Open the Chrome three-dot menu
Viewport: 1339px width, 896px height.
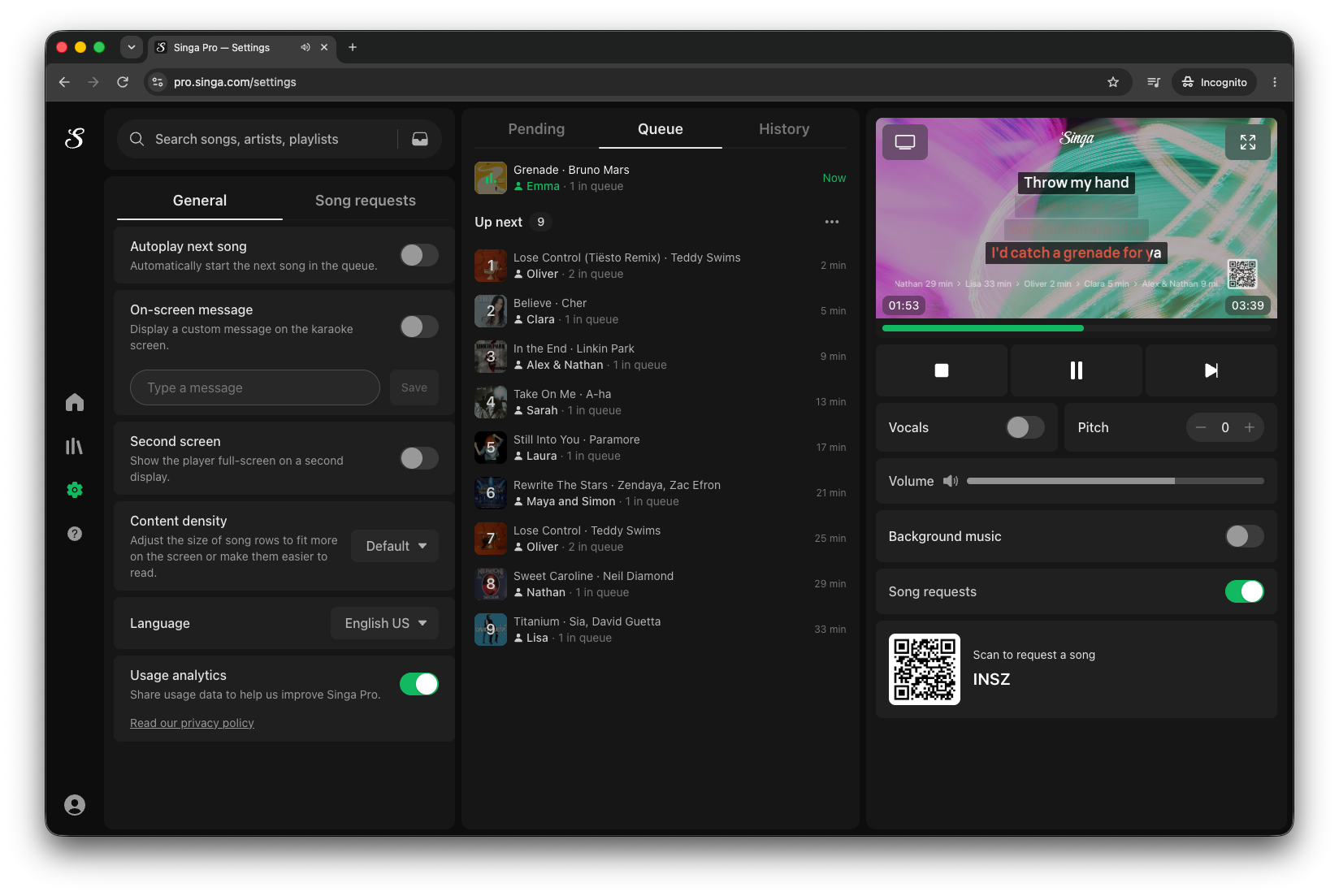1275,82
